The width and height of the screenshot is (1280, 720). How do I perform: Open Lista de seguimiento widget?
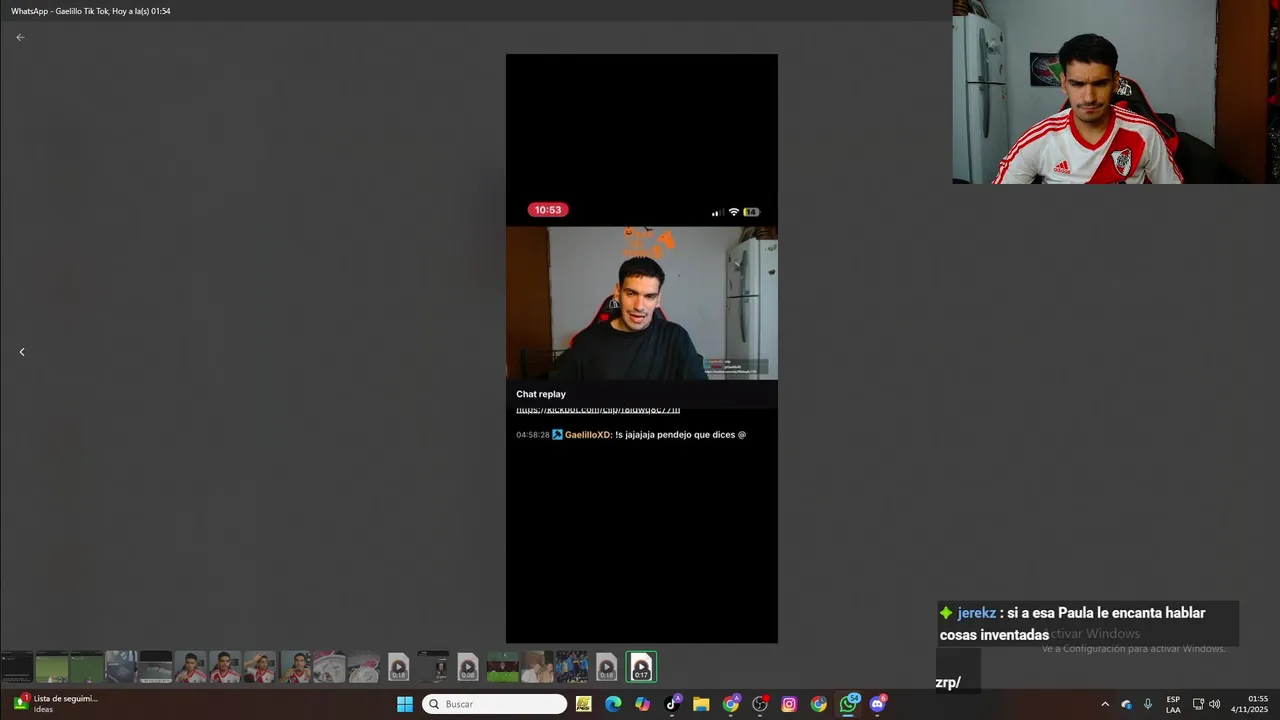(x=56, y=704)
